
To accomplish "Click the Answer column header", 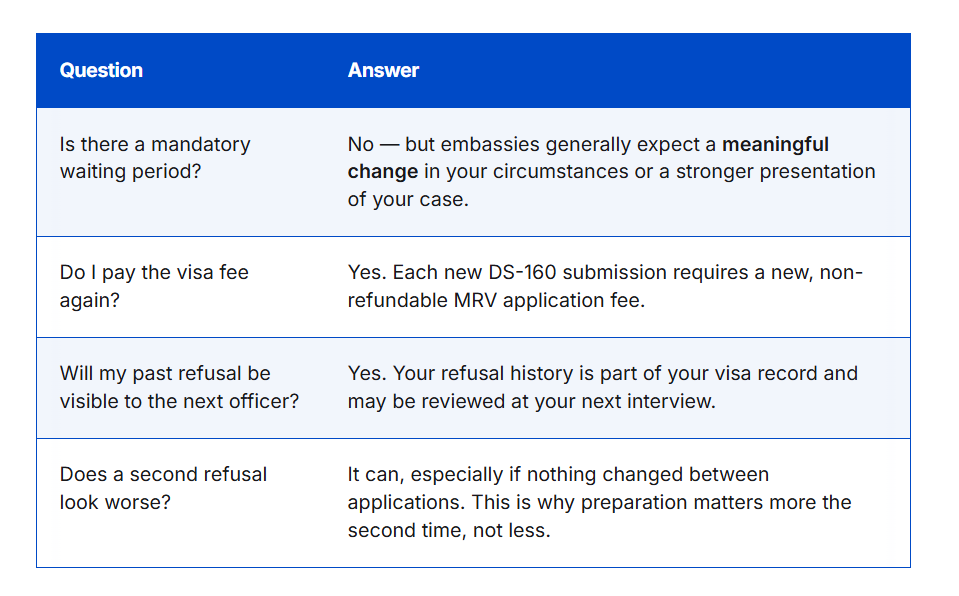I will [383, 70].
